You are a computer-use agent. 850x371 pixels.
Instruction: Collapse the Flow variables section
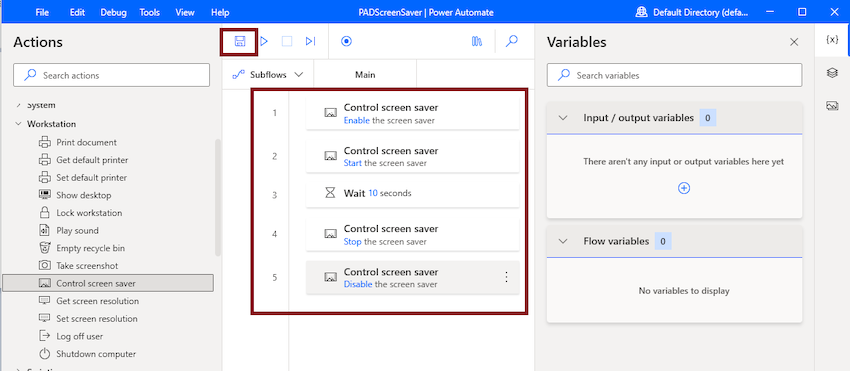(563, 241)
